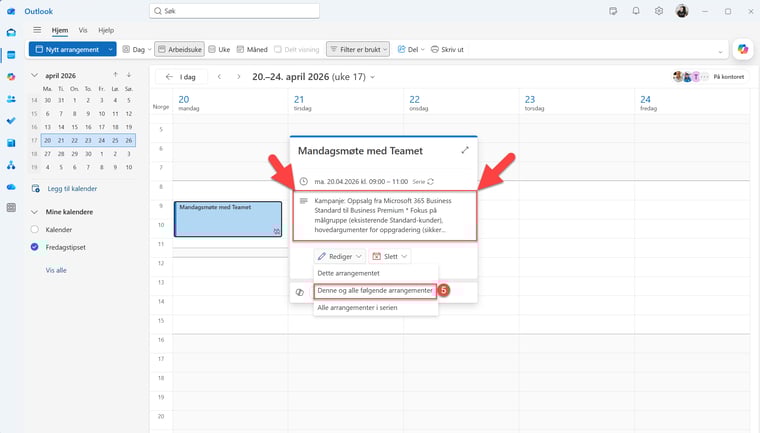Image resolution: width=760 pixels, height=433 pixels.
Task: Go to previous month in mini calendar
Action: [x=115, y=75]
